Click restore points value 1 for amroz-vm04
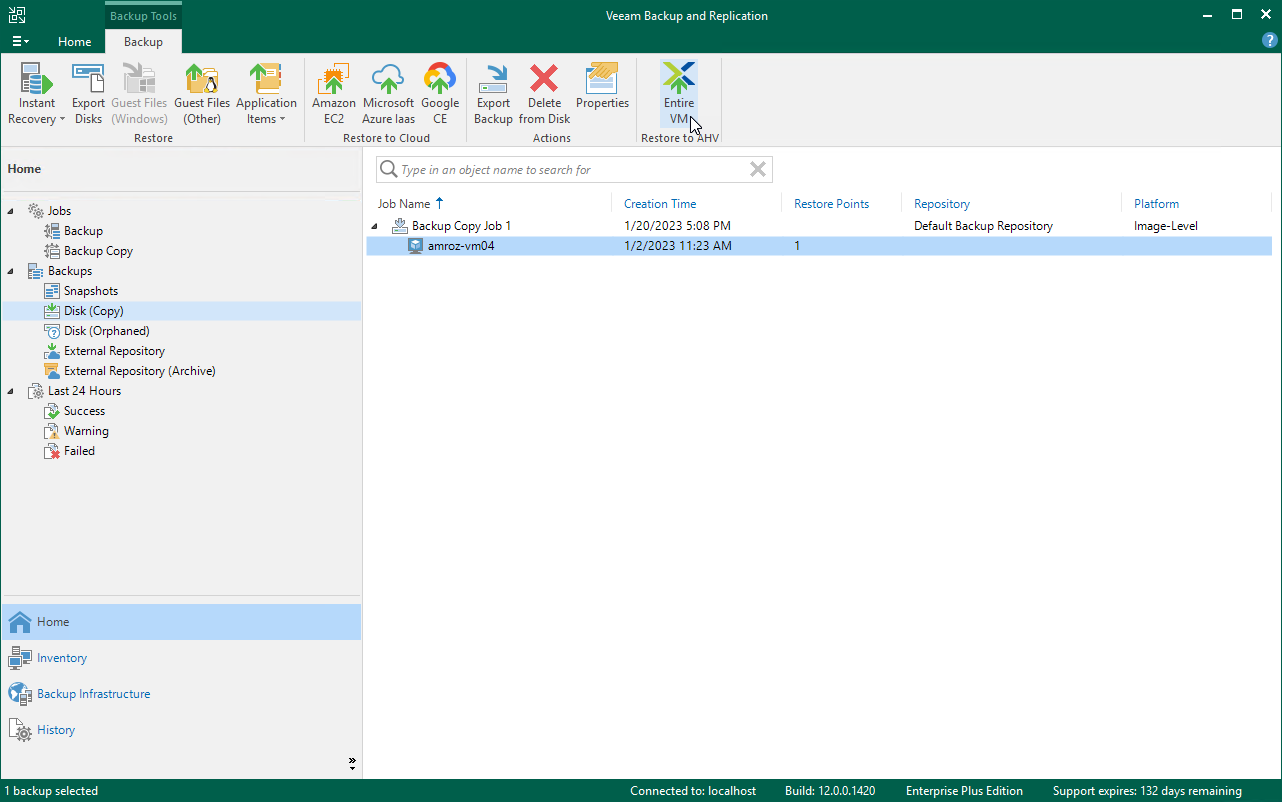 [x=797, y=246]
